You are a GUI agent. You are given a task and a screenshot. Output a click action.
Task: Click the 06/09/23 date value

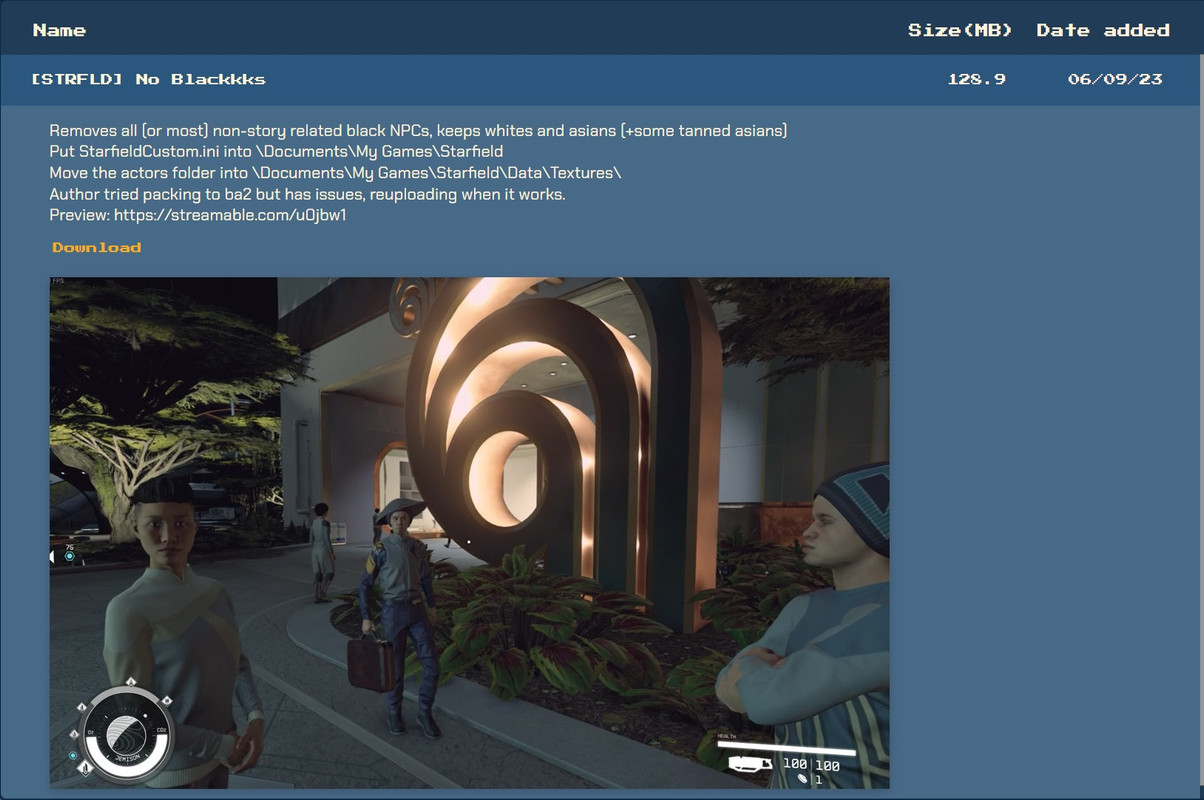coord(1115,79)
